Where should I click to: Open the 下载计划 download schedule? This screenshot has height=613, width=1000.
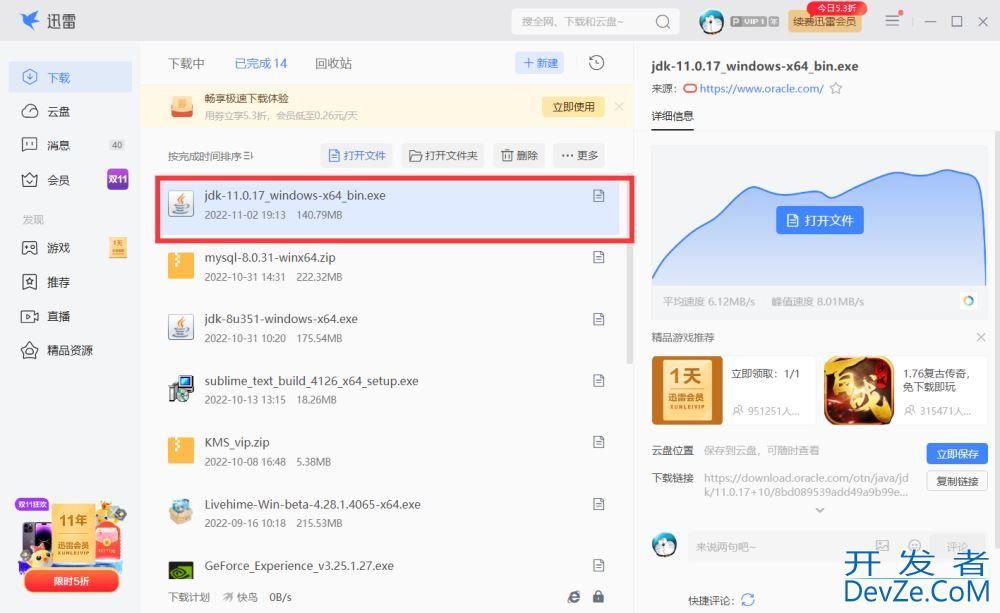coord(189,597)
